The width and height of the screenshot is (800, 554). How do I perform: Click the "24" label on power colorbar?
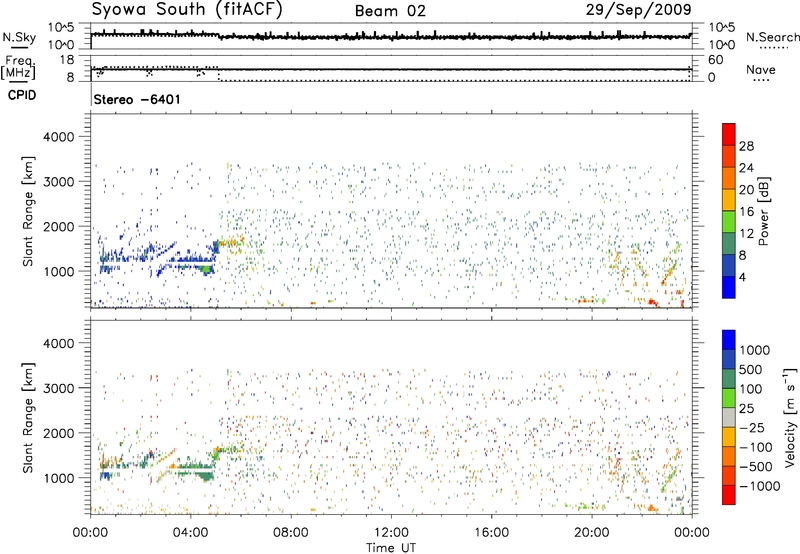click(x=746, y=168)
